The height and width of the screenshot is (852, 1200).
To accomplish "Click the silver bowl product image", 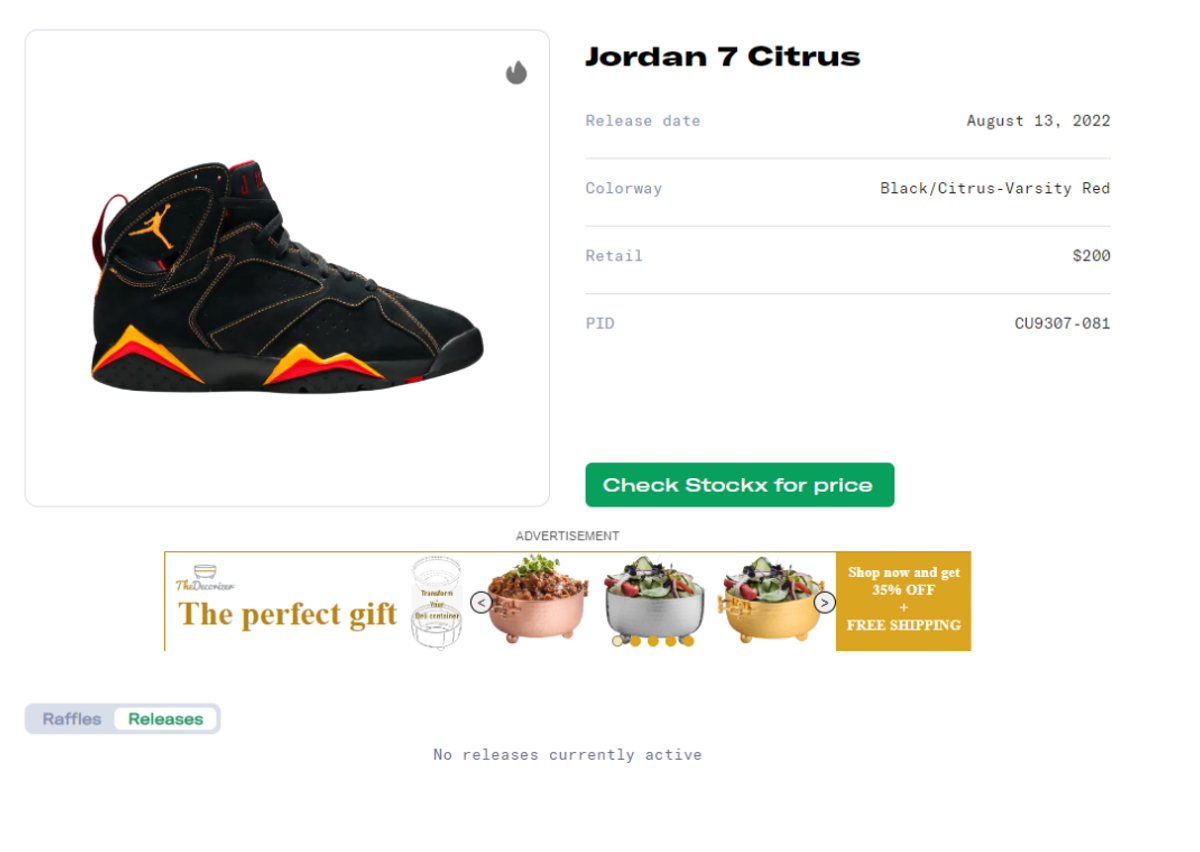I will pos(653,600).
